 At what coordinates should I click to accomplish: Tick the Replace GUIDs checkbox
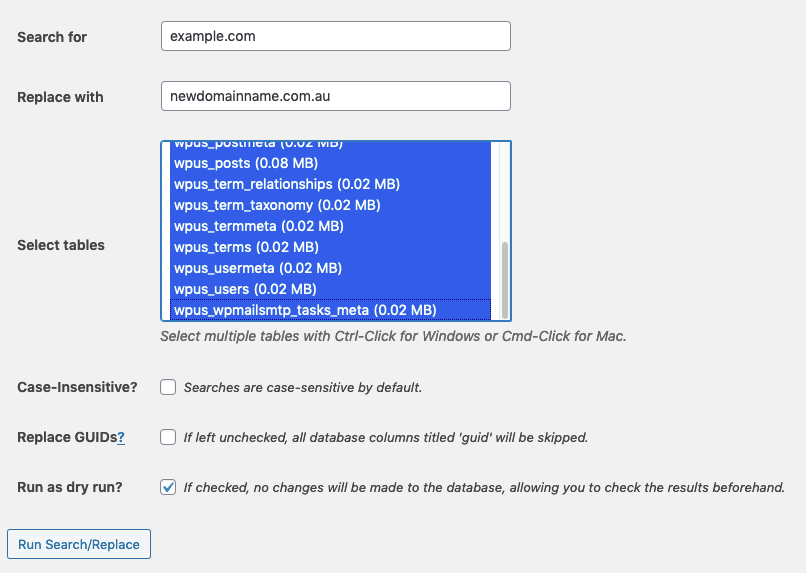168,437
